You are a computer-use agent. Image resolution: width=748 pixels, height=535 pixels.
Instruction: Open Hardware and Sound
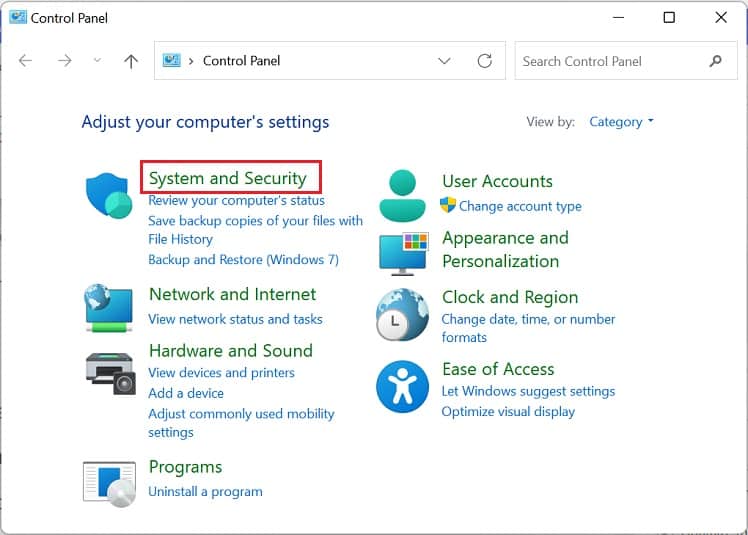click(x=231, y=351)
